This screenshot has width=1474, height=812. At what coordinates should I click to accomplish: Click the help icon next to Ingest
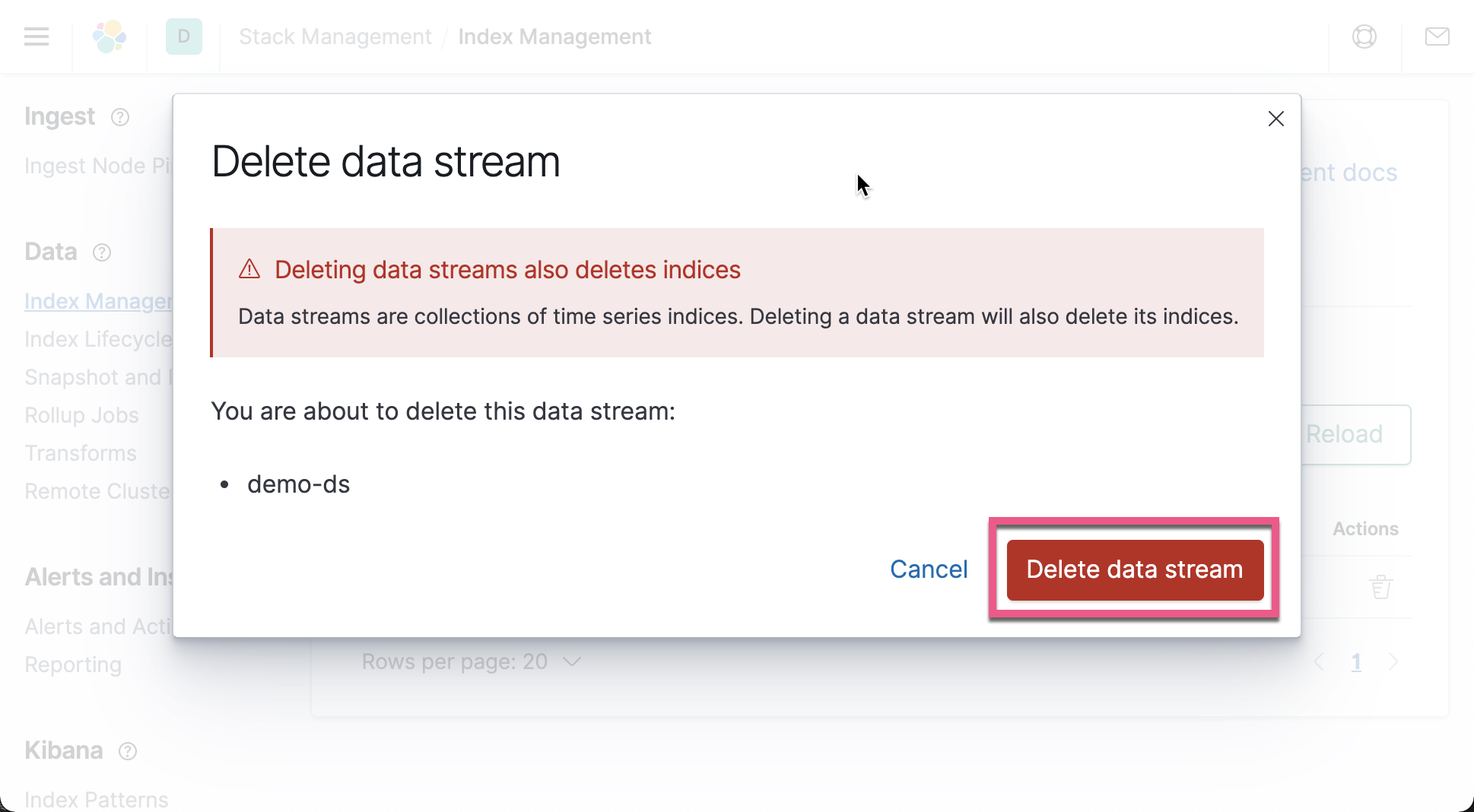tap(120, 117)
